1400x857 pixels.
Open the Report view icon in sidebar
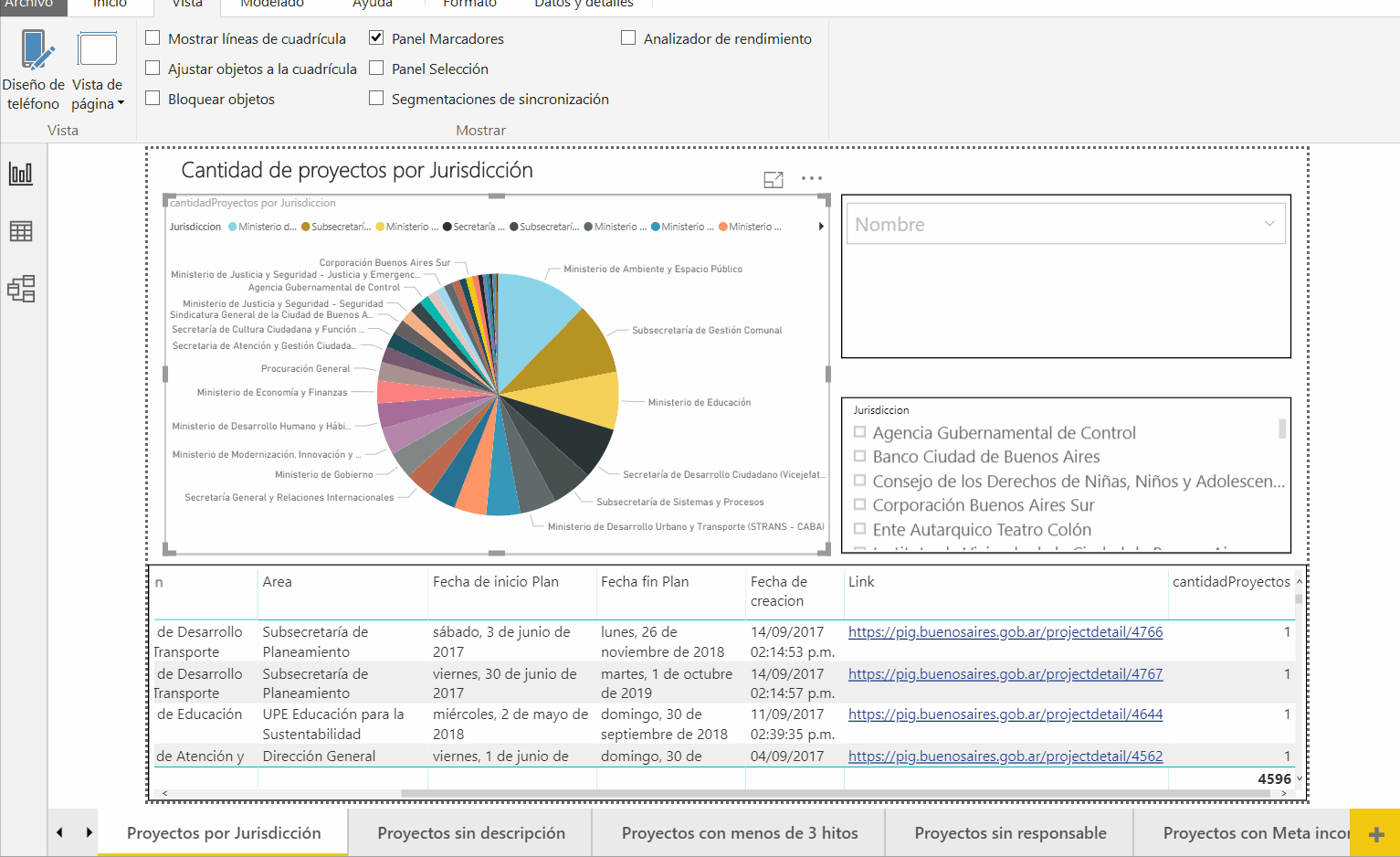point(21,174)
